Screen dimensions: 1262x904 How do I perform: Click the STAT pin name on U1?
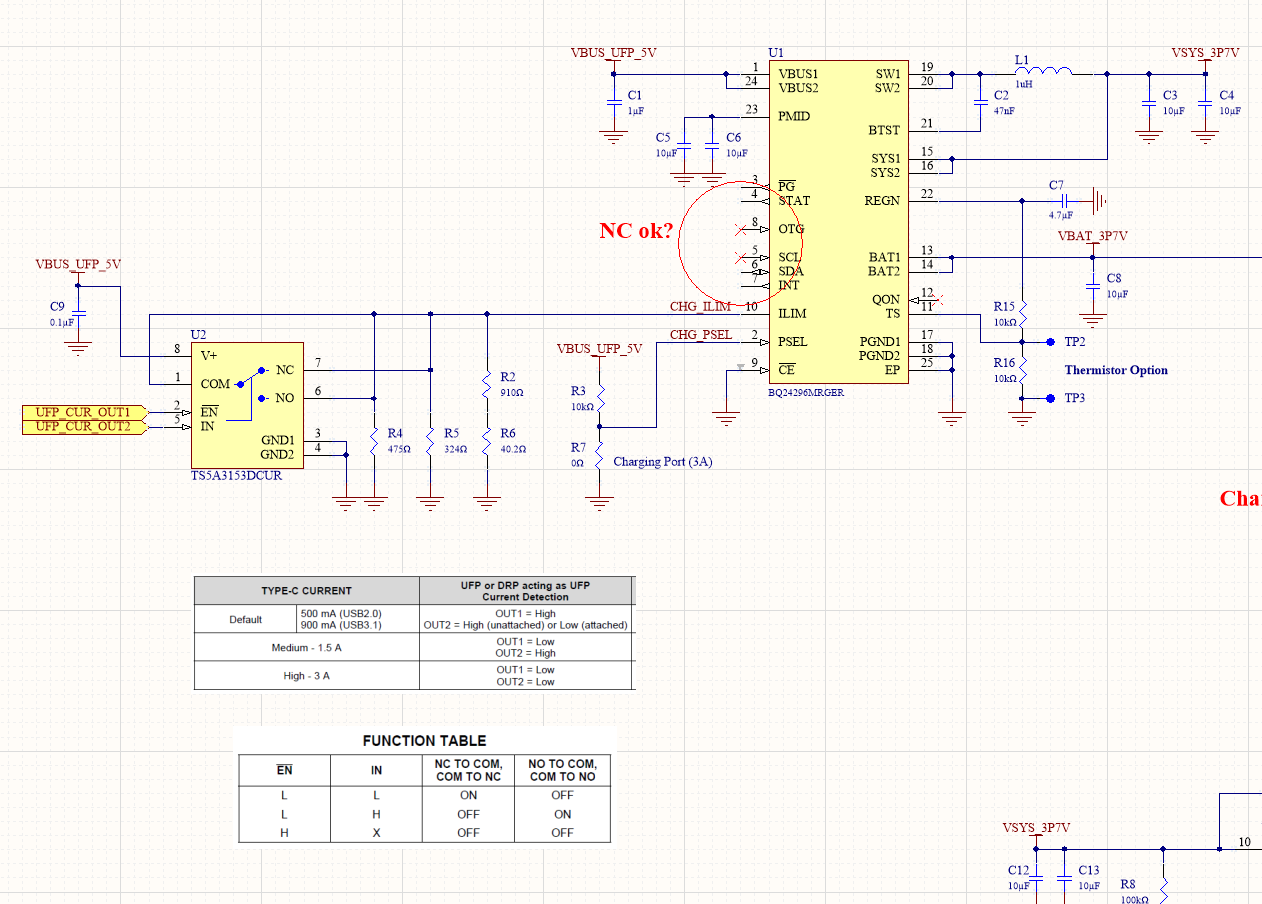[x=794, y=201]
